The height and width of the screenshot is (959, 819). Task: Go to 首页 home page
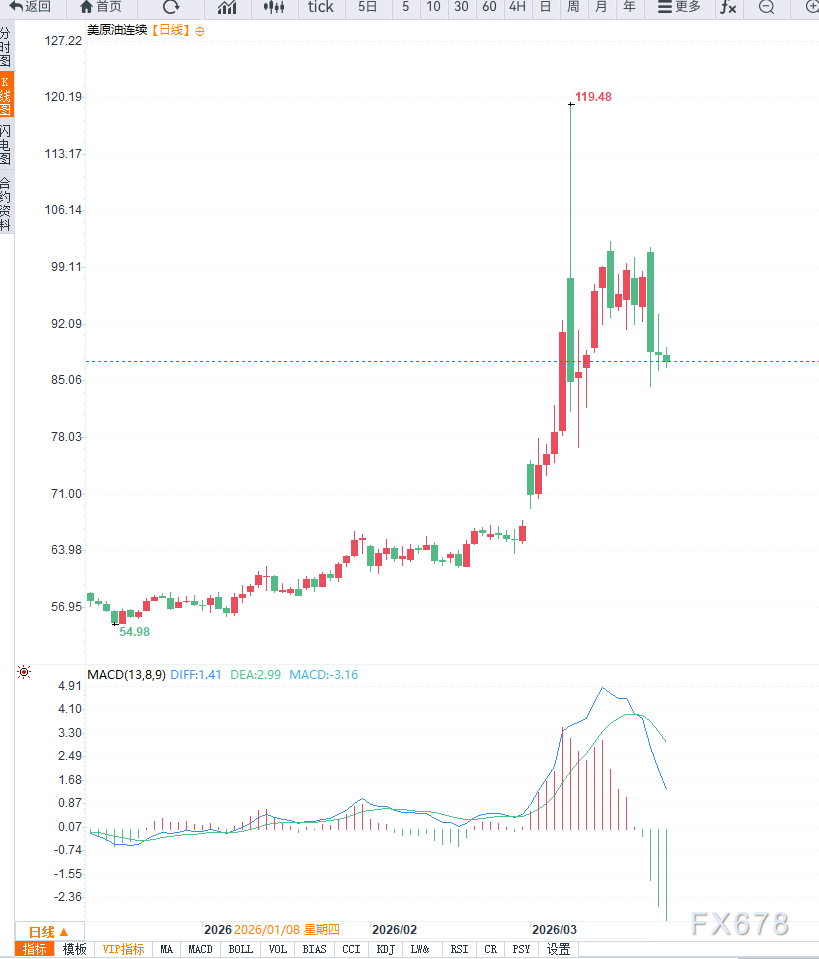coord(101,7)
